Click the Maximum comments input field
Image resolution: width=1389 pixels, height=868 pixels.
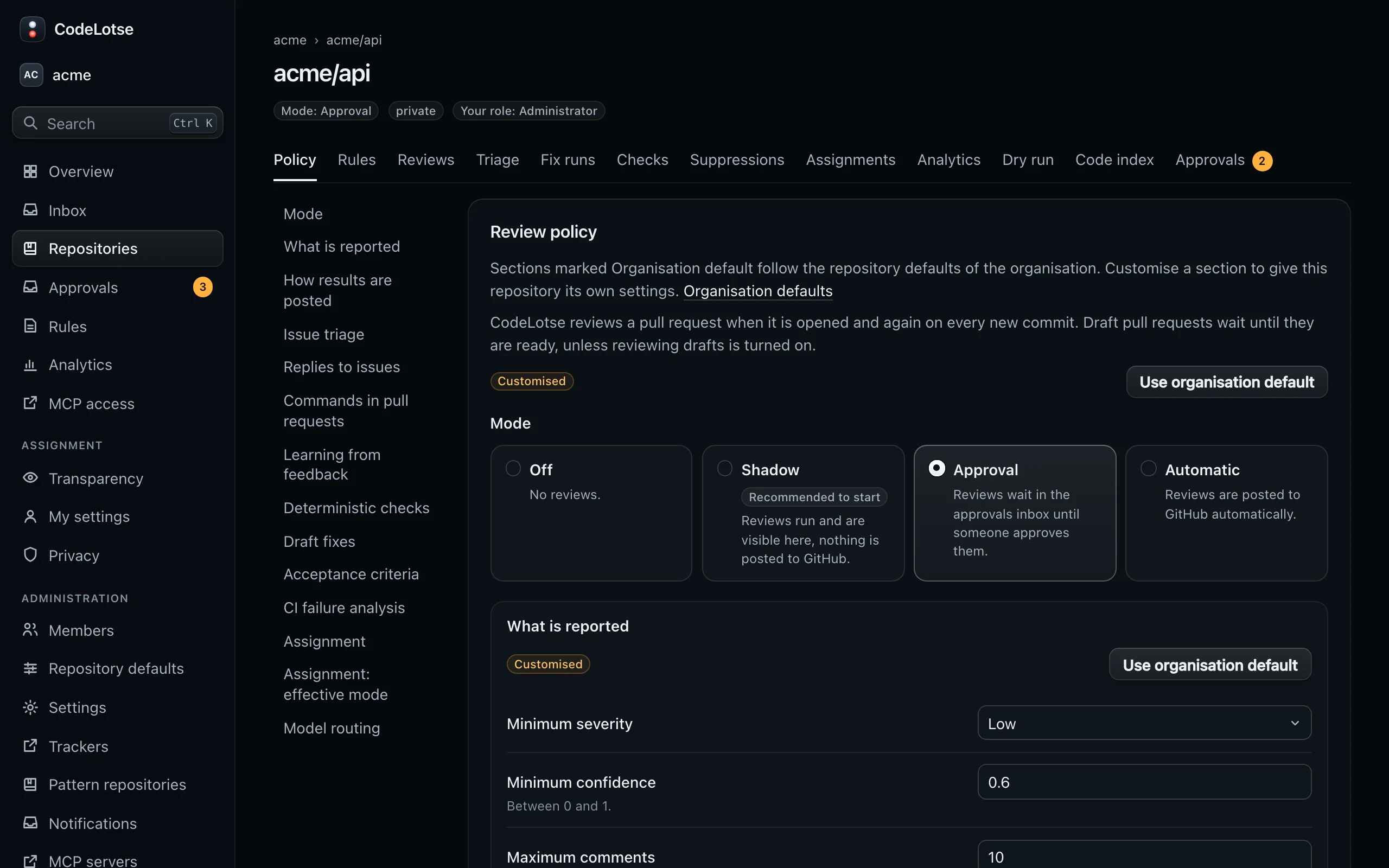pos(1144,855)
